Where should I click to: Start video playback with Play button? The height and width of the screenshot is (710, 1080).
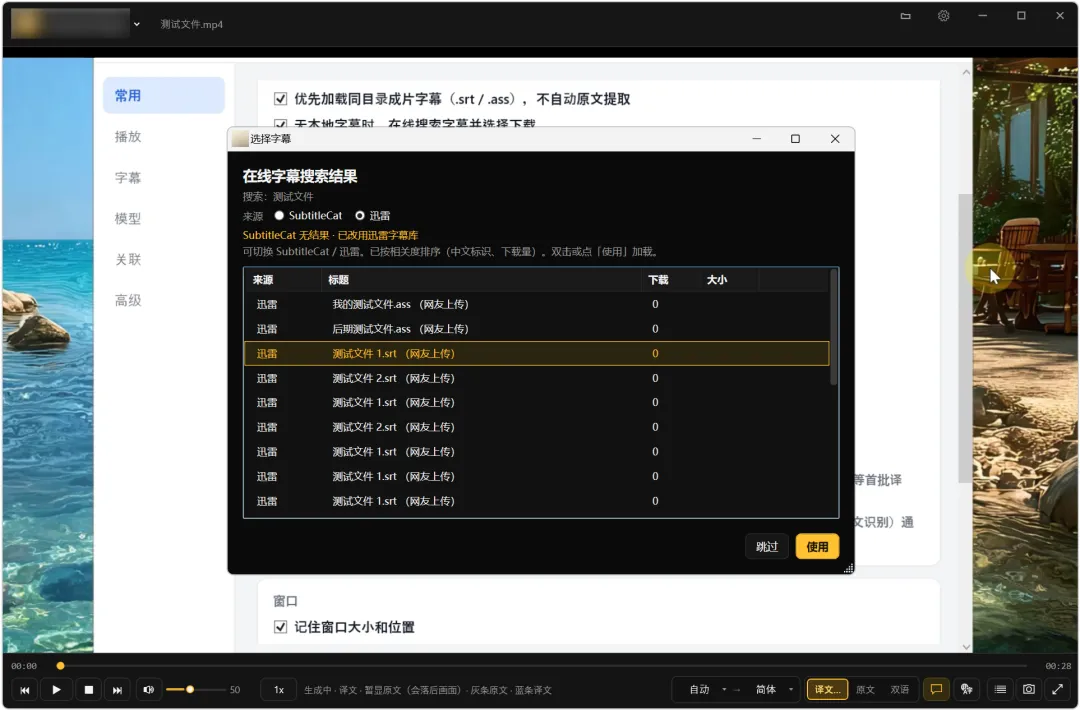click(56, 689)
